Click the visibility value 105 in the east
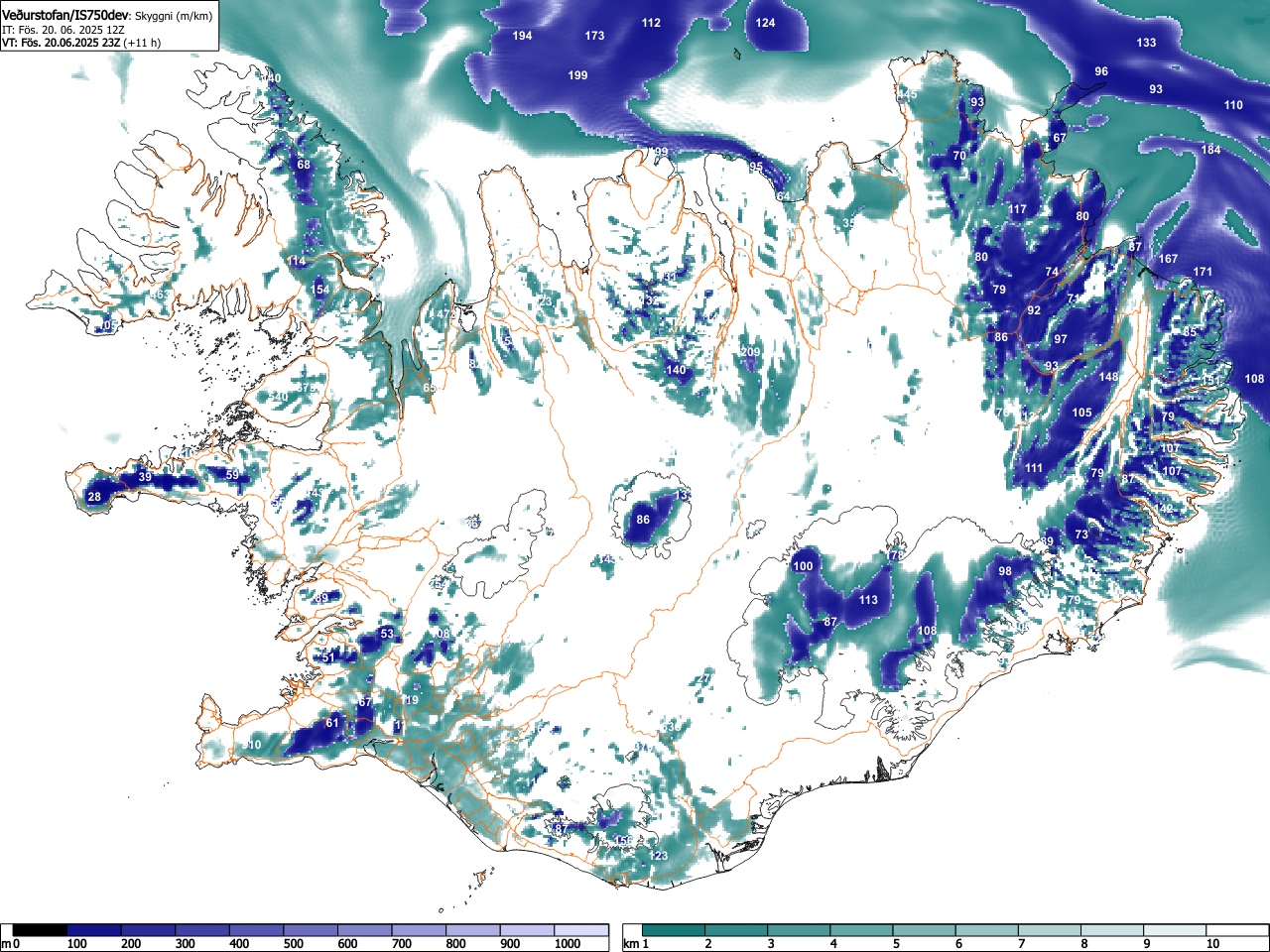Image resolution: width=1270 pixels, height=952 pixels. (1081, 413)
